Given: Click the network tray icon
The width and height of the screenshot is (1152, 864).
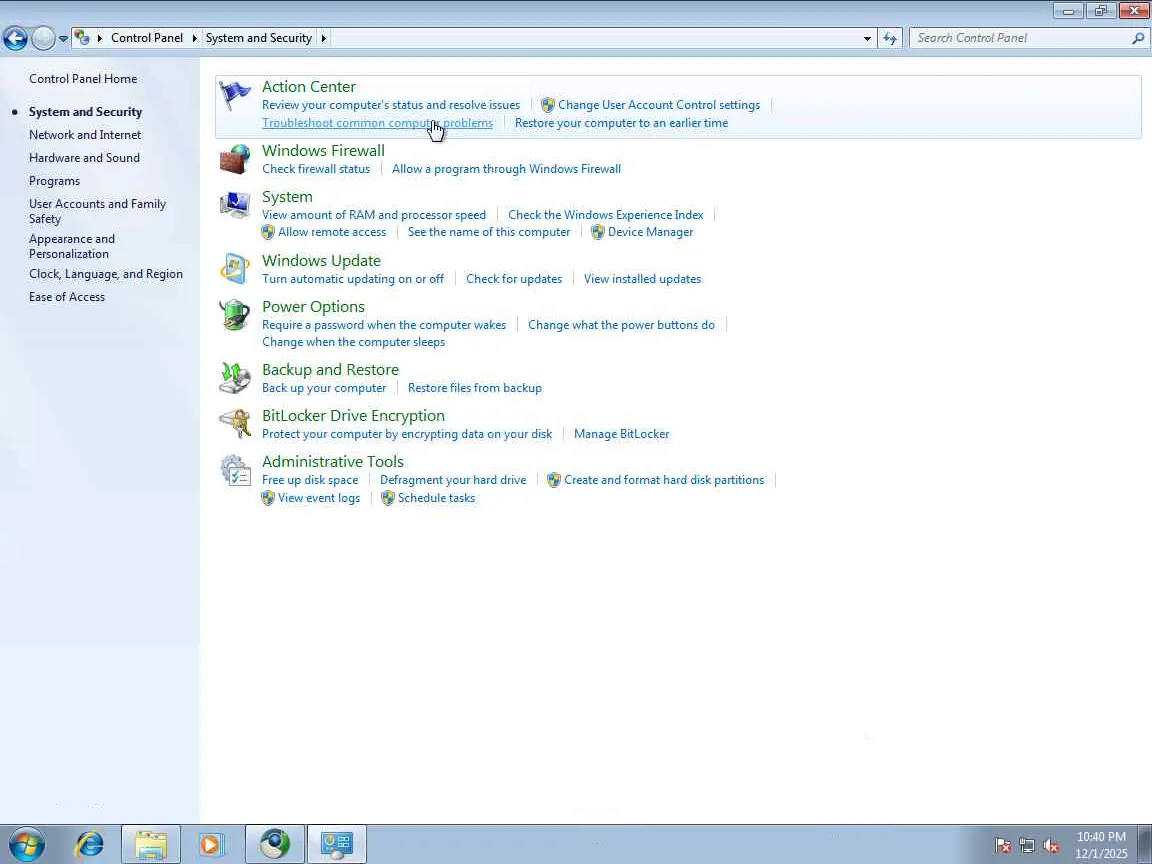Looking at the screenshot, I should coord(1027,846).
